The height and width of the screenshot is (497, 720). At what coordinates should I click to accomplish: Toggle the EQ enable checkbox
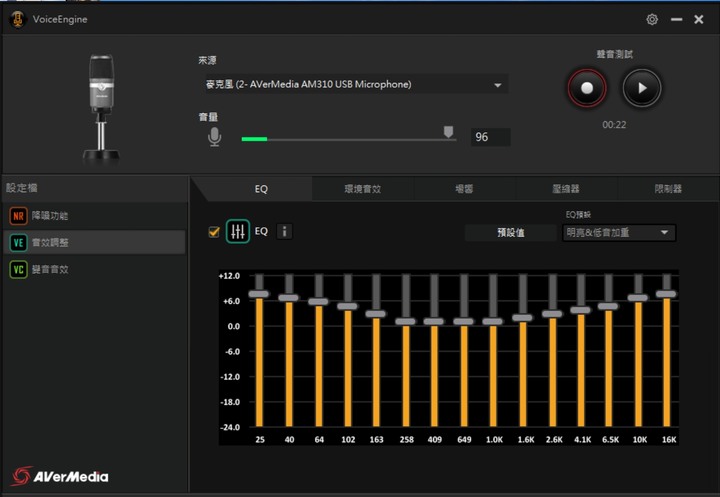tap(214, 232)
